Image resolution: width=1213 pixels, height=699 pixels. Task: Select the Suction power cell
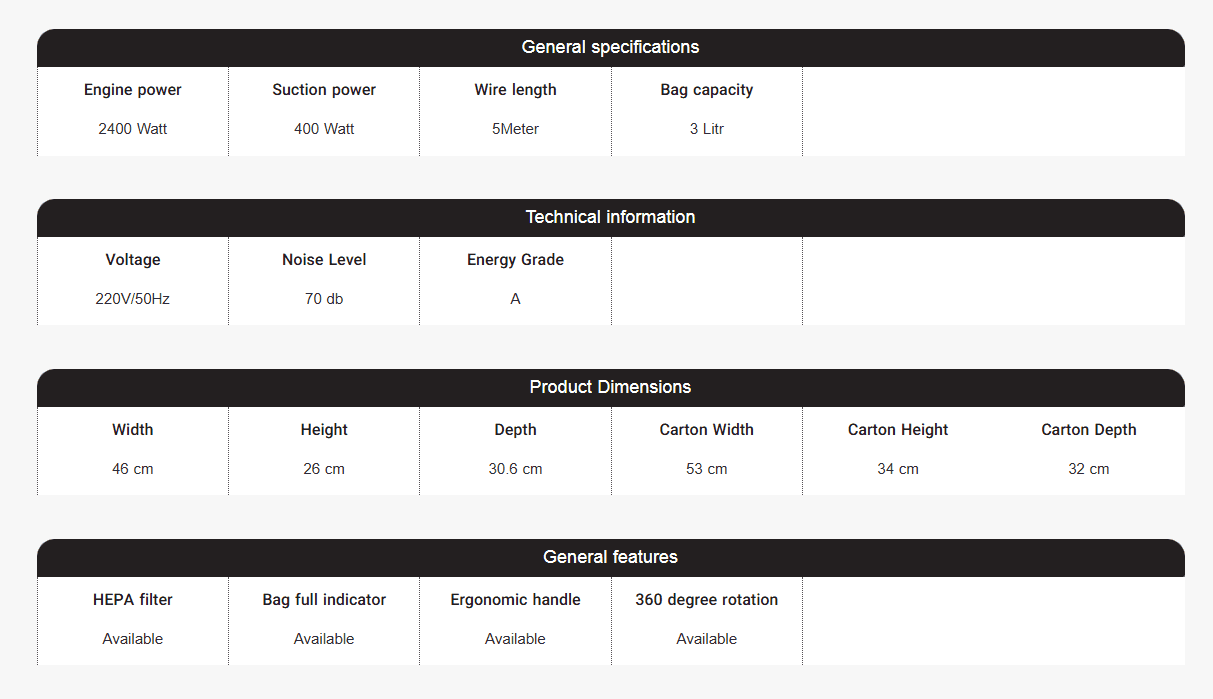pyautogui.click(x=324, y=111)
